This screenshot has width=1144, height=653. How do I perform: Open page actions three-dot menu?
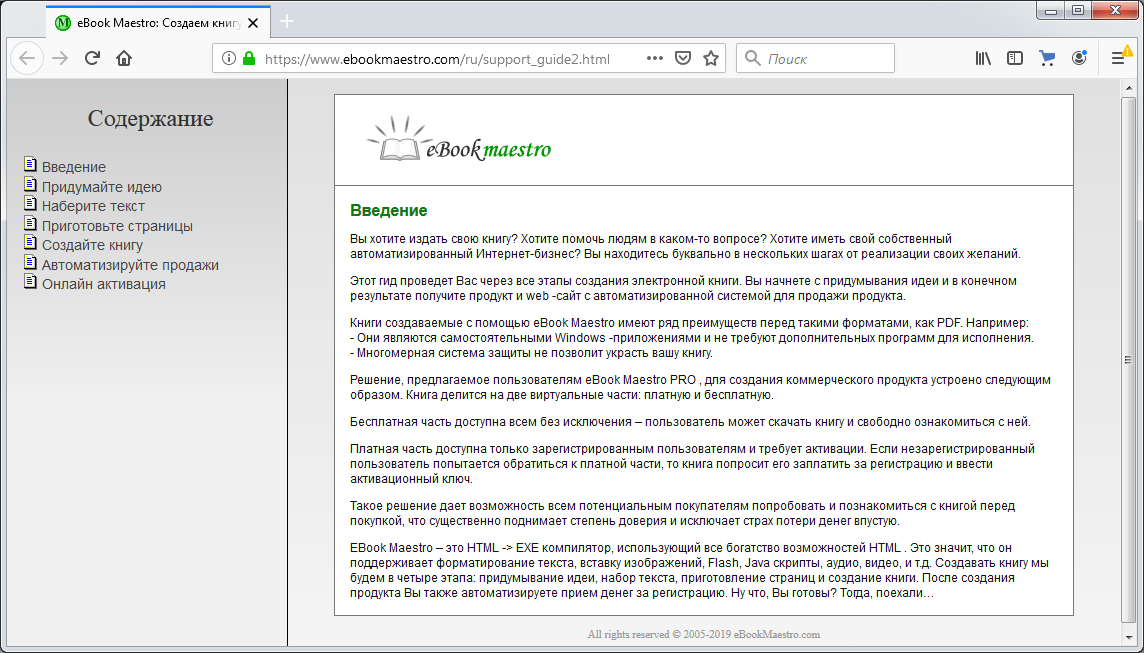coord(654,58)
